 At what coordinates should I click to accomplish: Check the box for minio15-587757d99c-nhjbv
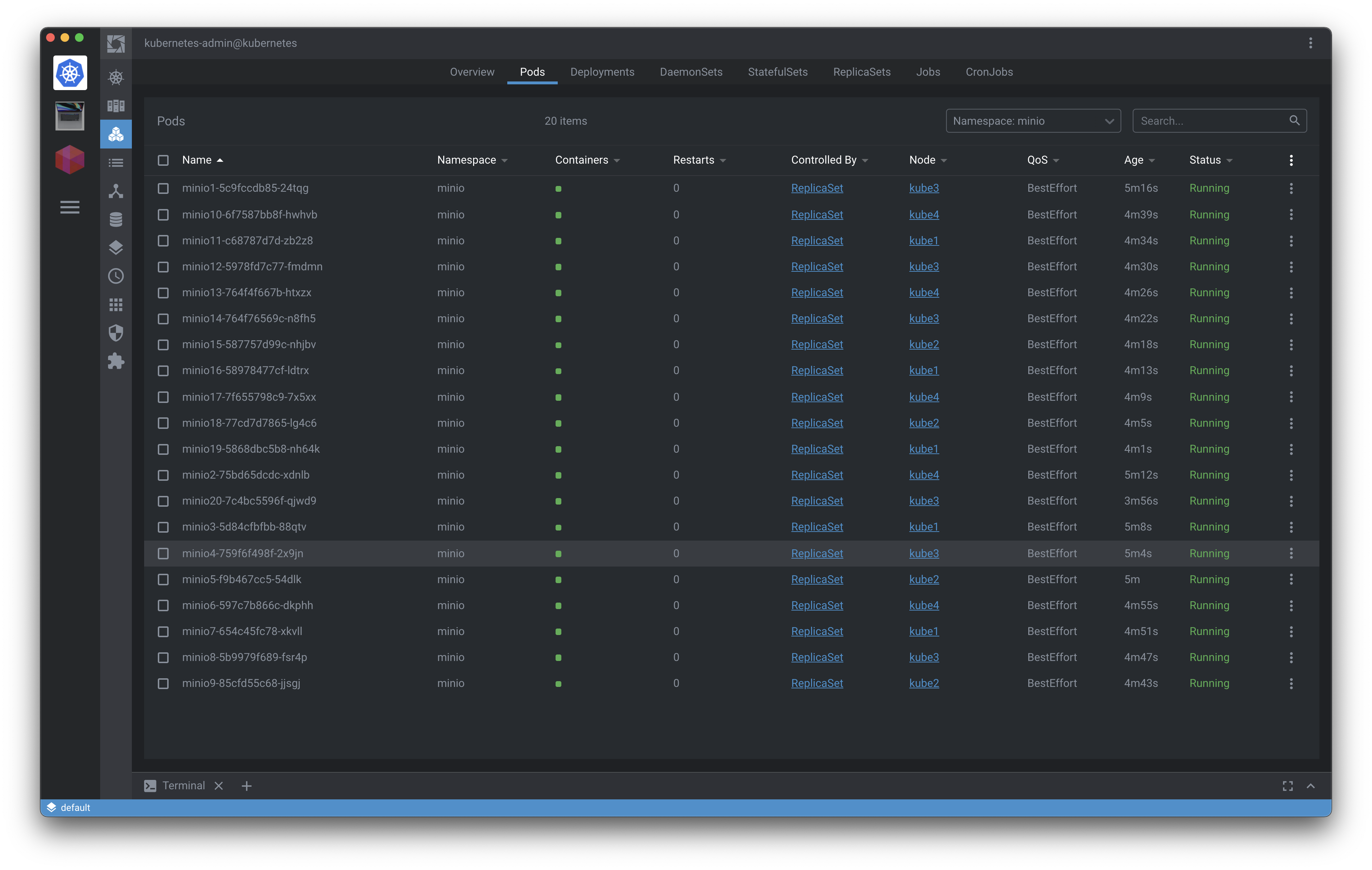(x=163, y=345)
